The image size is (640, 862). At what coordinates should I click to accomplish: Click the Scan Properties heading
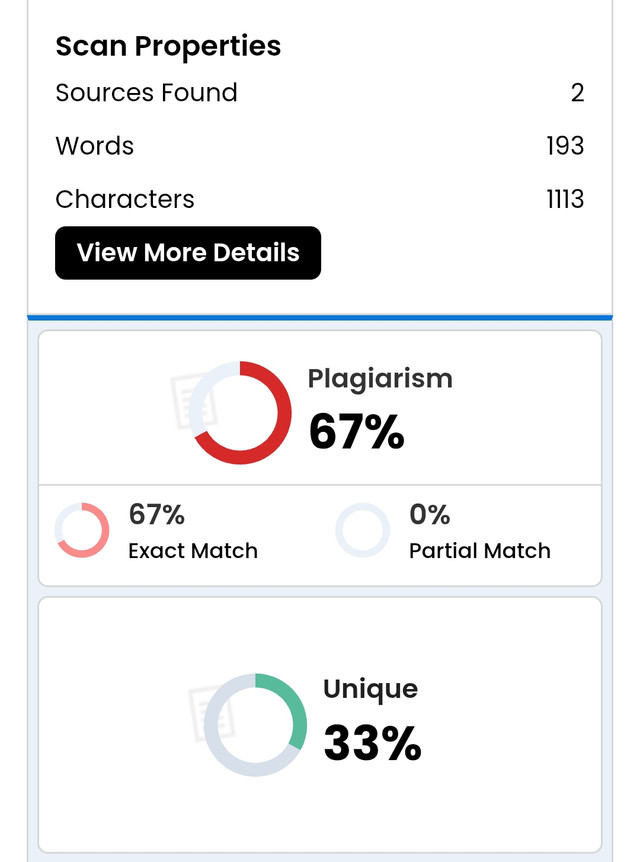168,46
